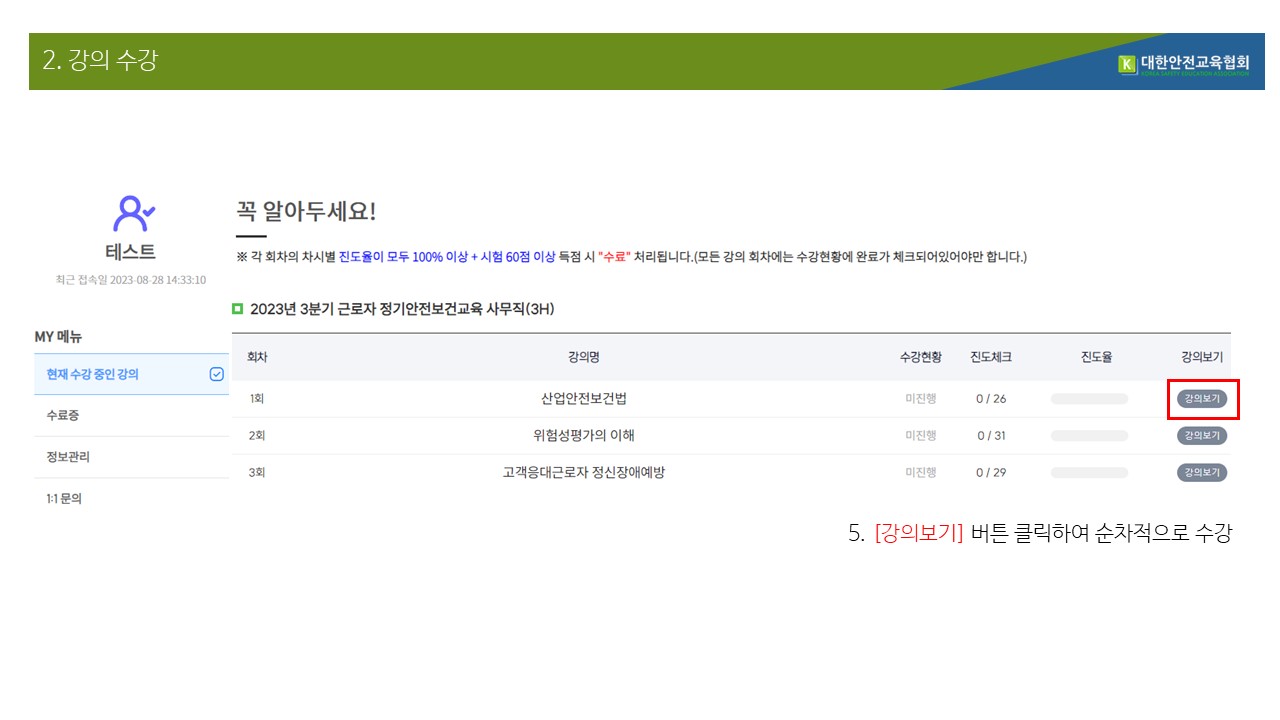Click the checkmark icon beside 현재 수강 중인 강의
1280x720 pixels.
216,374
